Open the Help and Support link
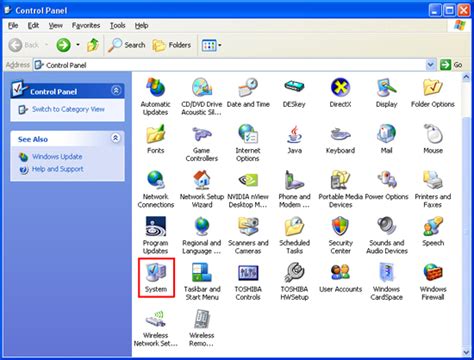Screen dimensions: 474x360 [x=57, y=169]
